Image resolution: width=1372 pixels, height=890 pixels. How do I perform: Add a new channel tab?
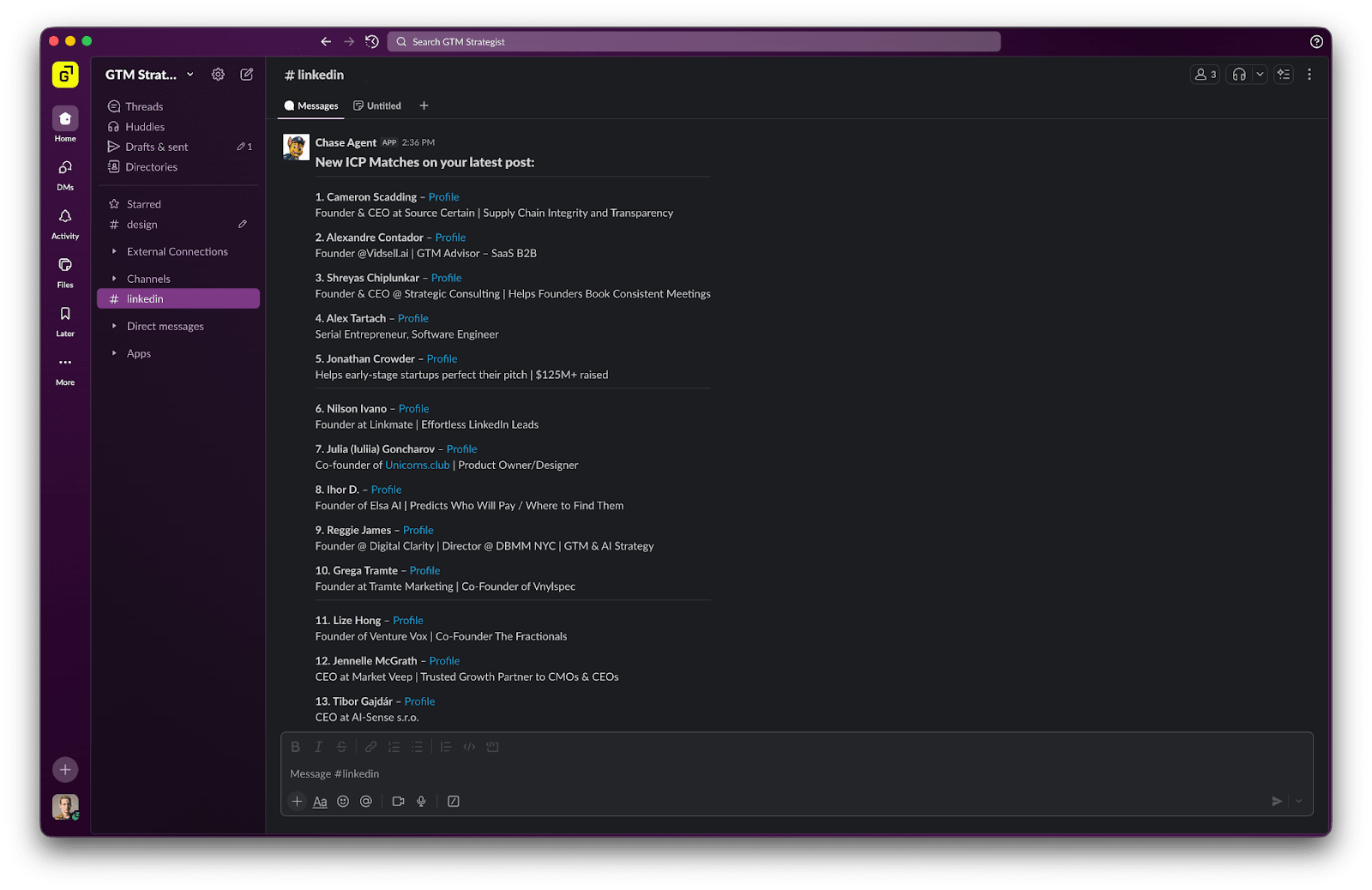tap(424, 106)
